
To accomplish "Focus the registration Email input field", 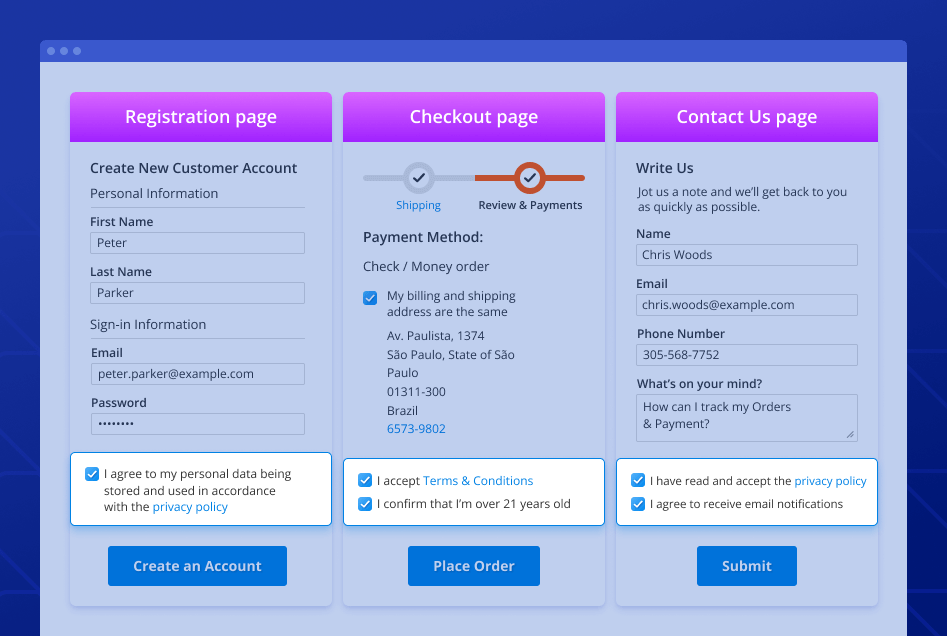I will [x=197, y=374].
